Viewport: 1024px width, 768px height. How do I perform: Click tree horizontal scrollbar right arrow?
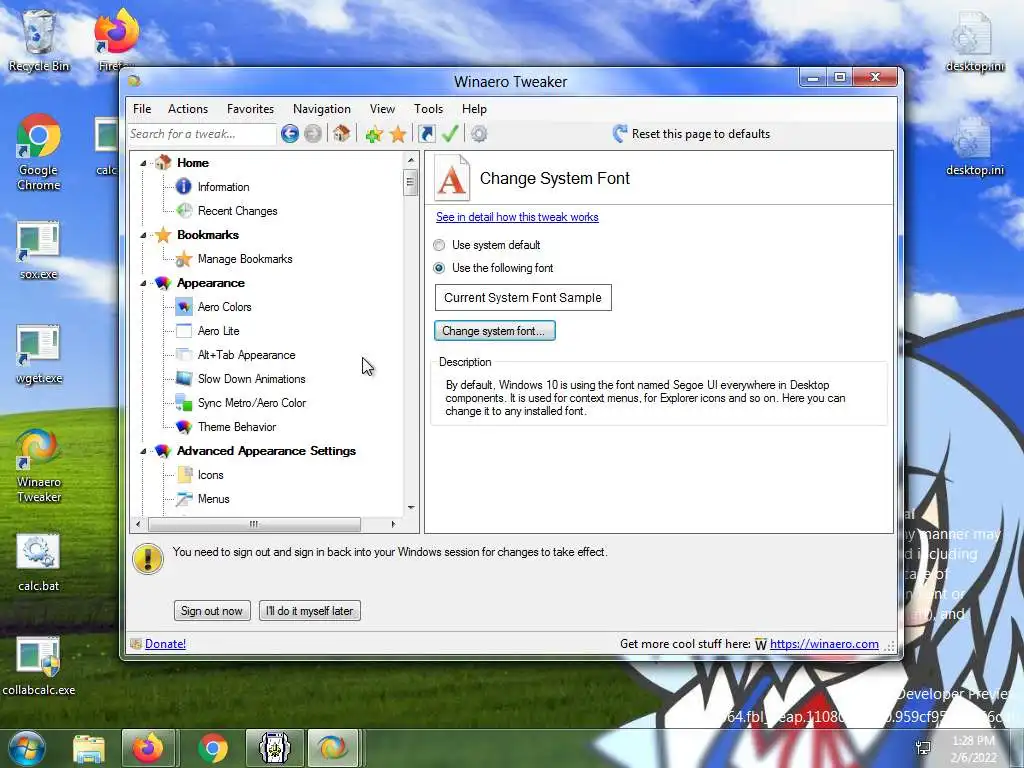click(x=393, y=524)
